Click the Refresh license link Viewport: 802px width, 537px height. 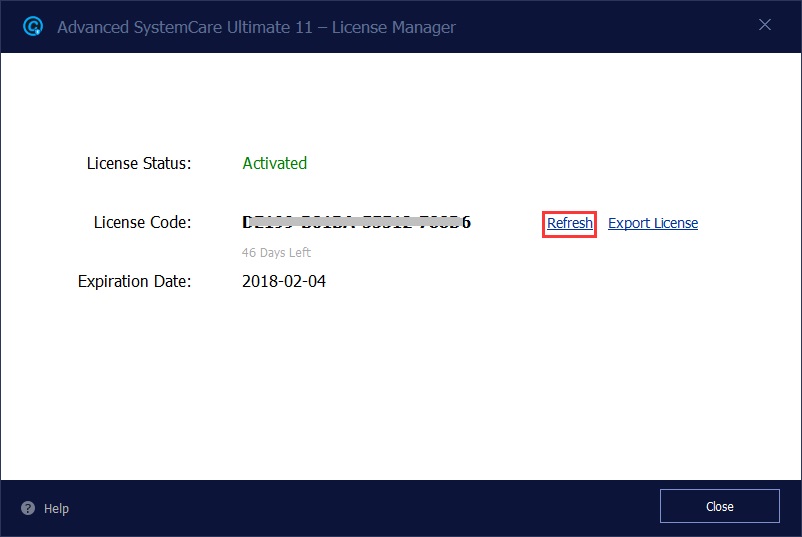(x=570, y=223)
